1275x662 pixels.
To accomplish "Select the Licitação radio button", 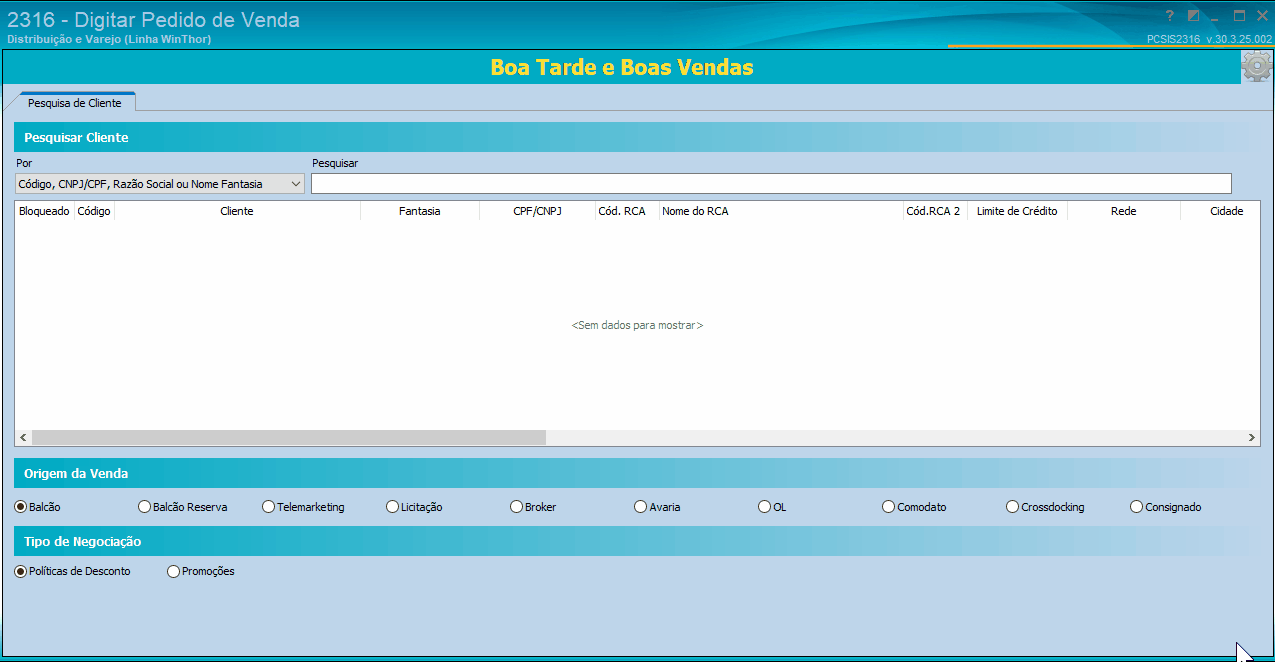I will (x=414, y=507).
